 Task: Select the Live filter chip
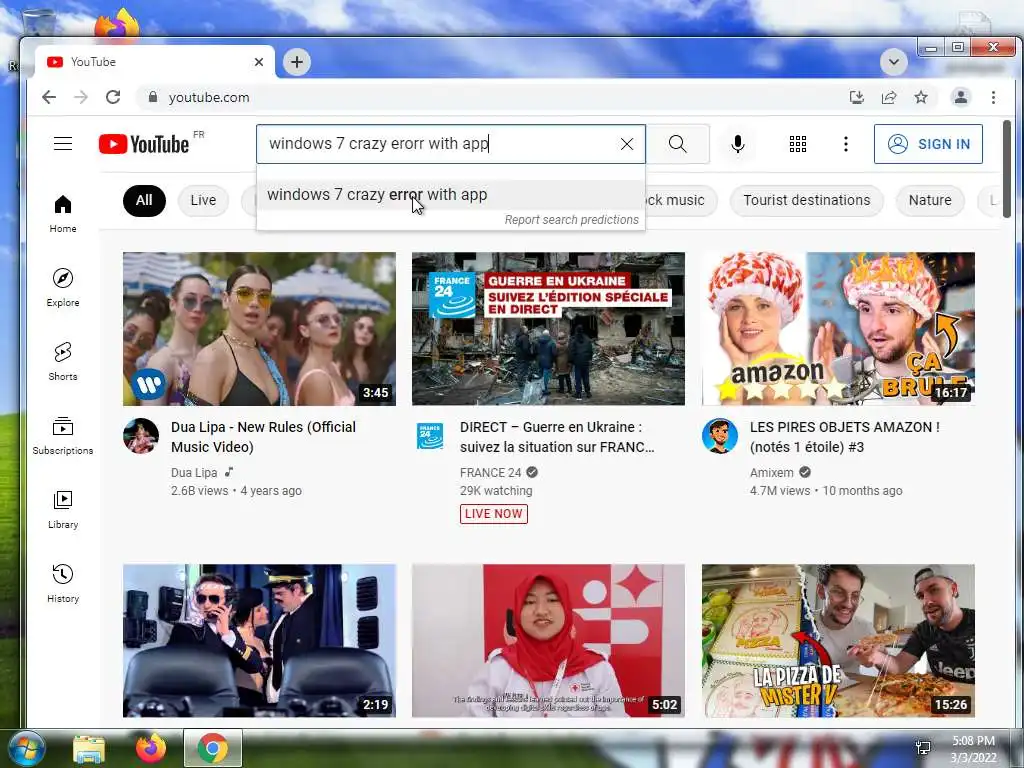coord(203,200)
